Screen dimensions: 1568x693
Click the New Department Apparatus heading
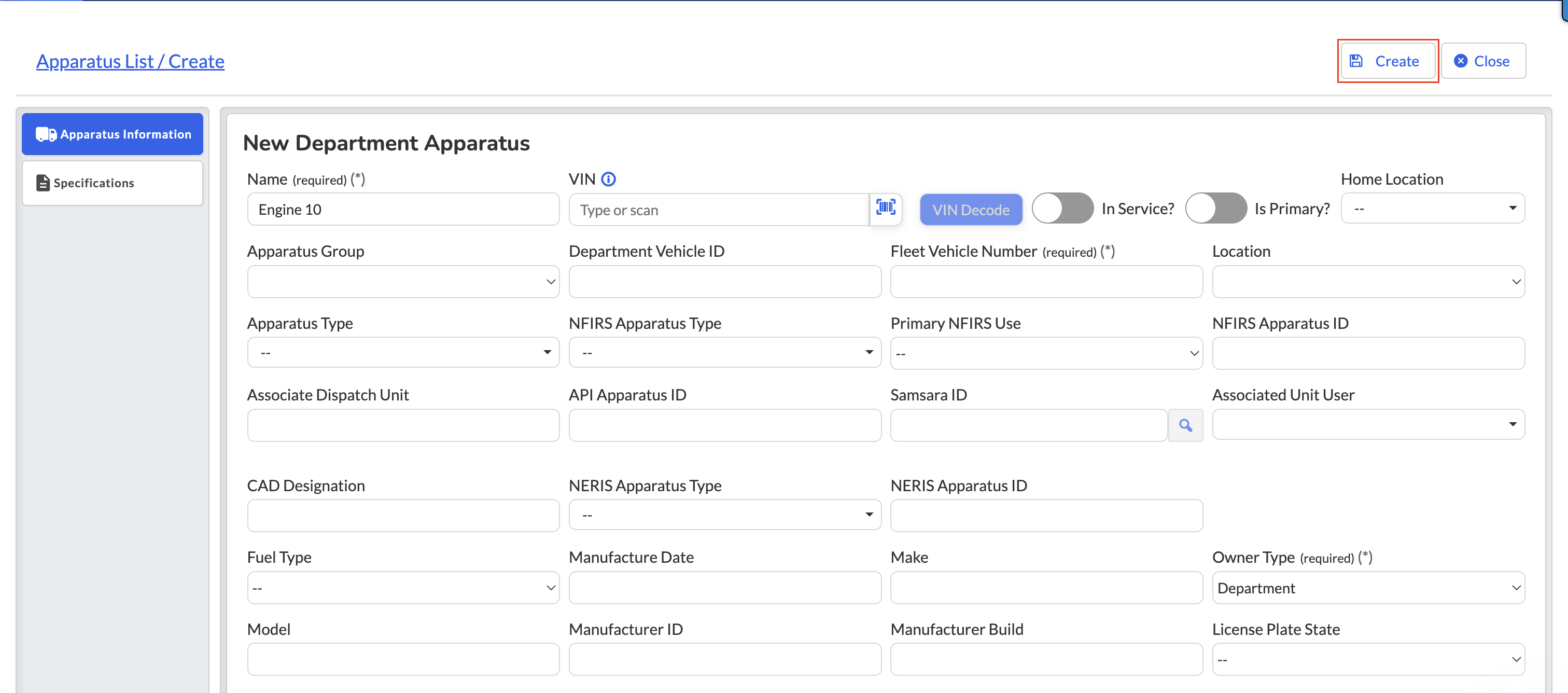point(386,143)
